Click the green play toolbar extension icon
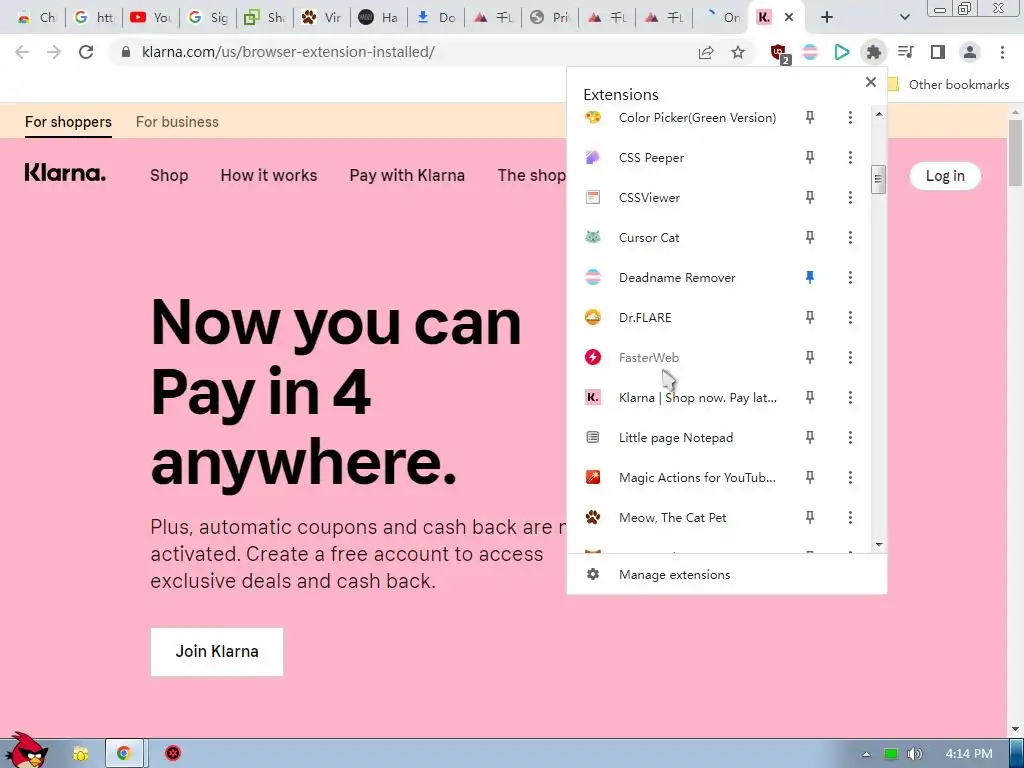Viewport: 1024px width, 768px height. click(x=842, y=52)
